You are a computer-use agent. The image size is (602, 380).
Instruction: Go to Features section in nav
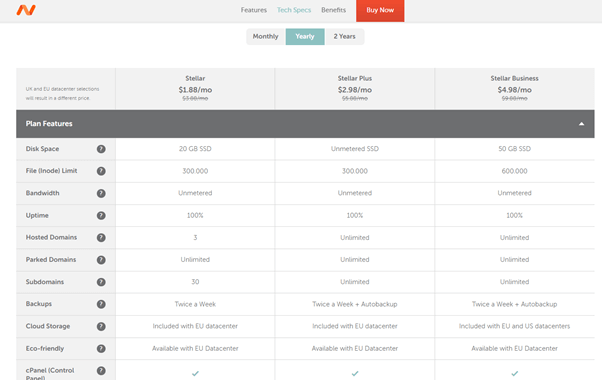[254, 10]
